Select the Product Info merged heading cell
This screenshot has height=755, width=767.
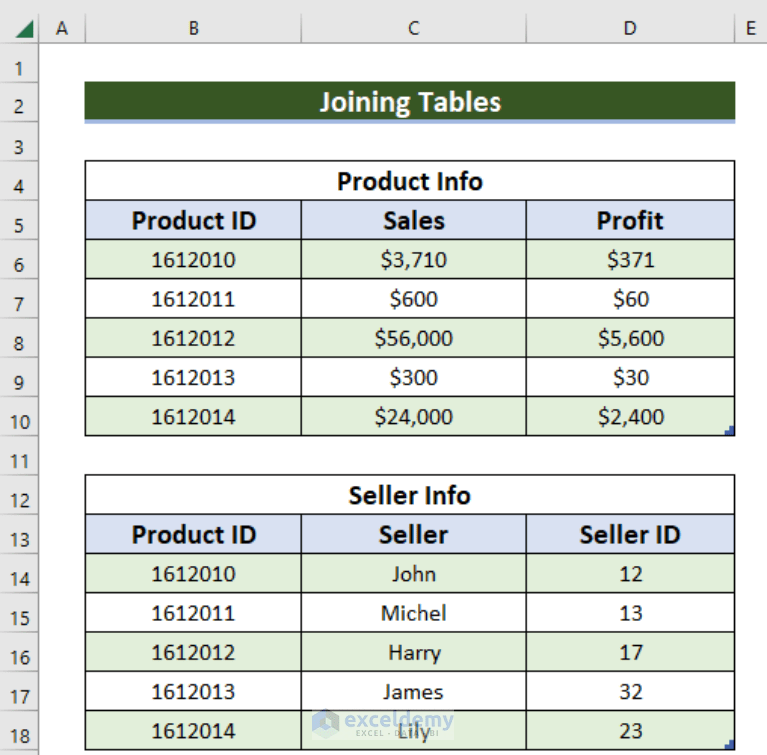[x=410, y=181]
